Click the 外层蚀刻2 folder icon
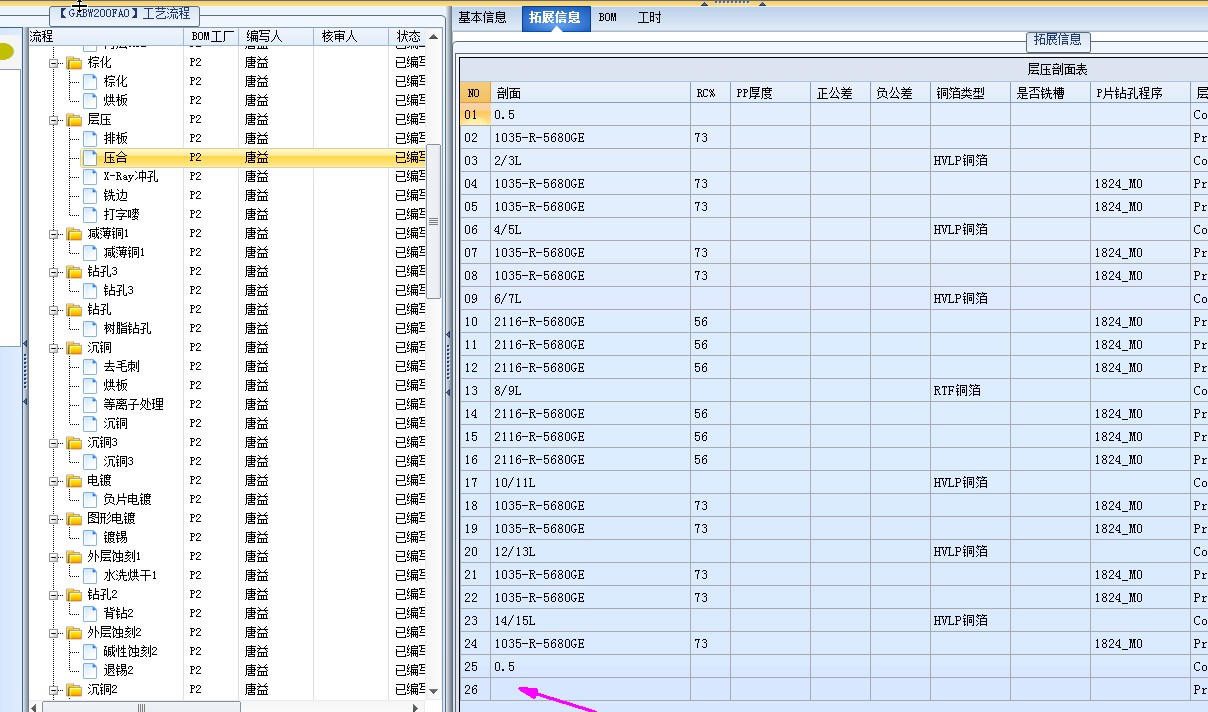The width and height of the screenshot is (1208, 712). [74, 632]
